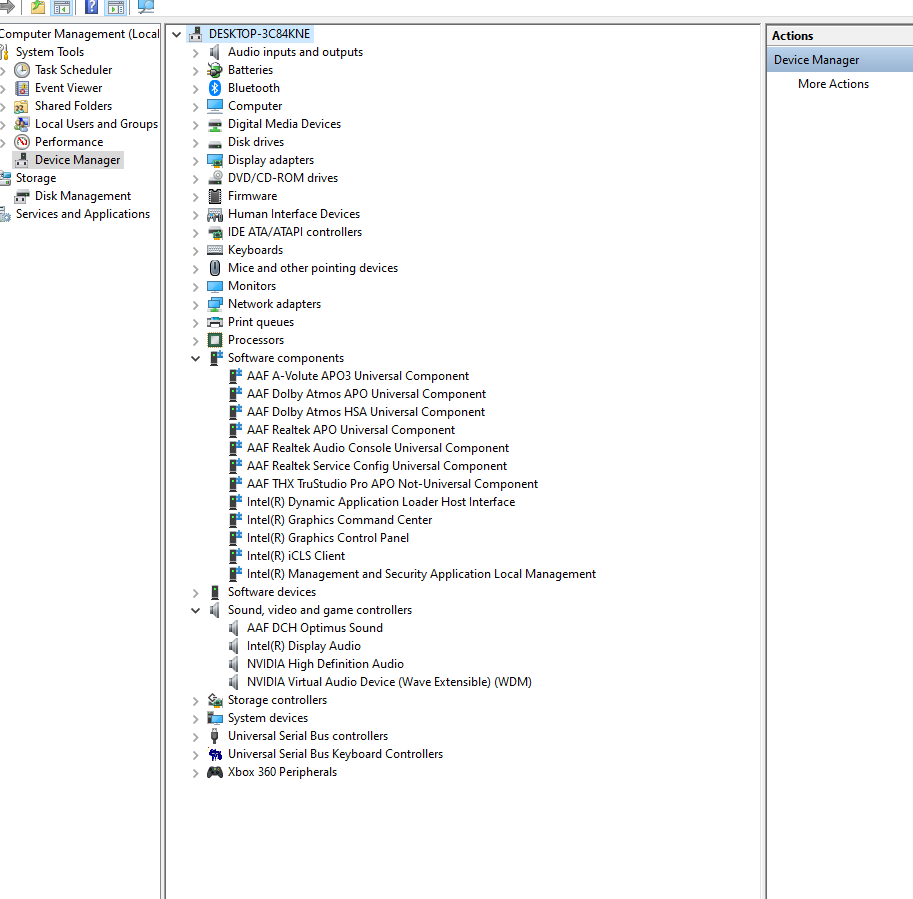The image size is (913, 899).
Task: Expand the Software devices category
Action: [195, 592]
